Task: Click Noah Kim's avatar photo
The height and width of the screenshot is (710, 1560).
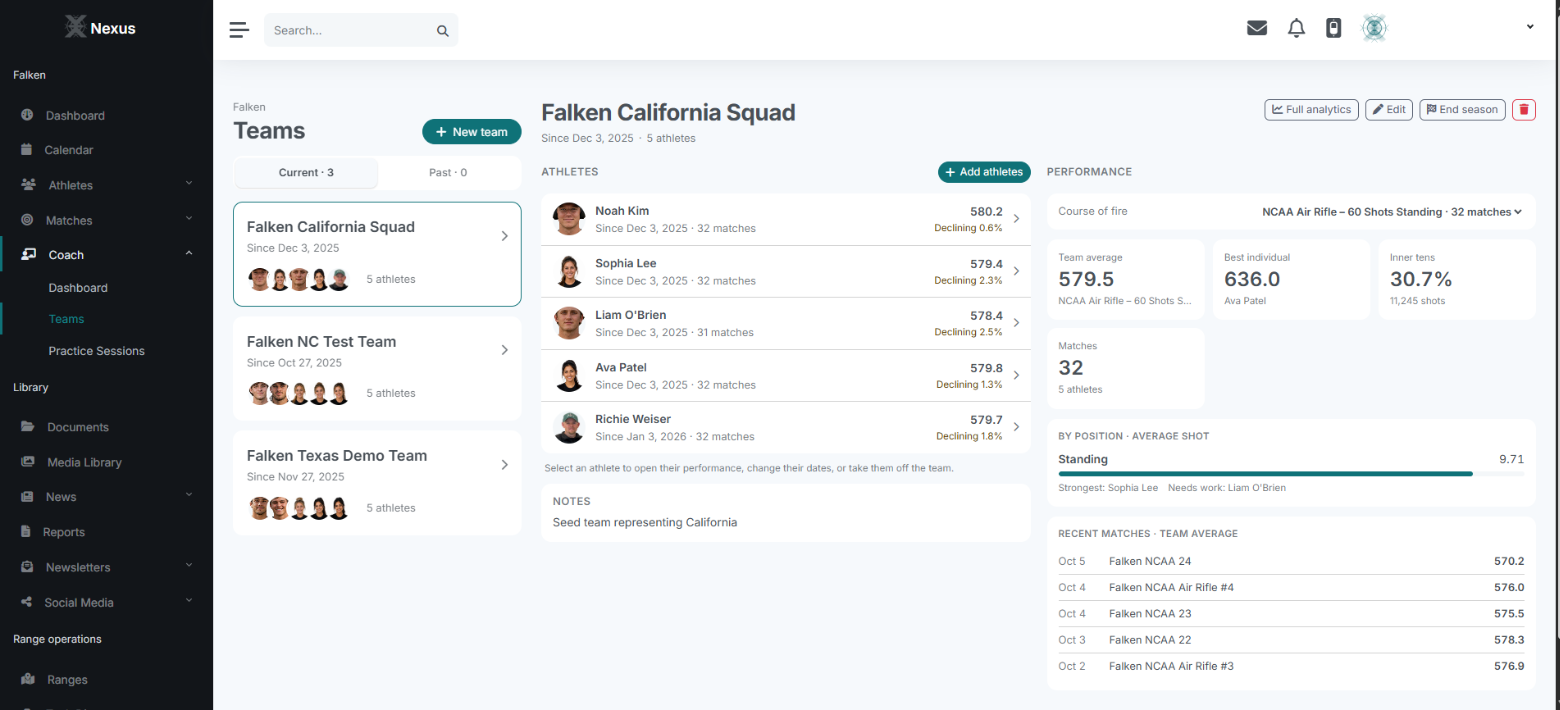Action: (568, 219)
